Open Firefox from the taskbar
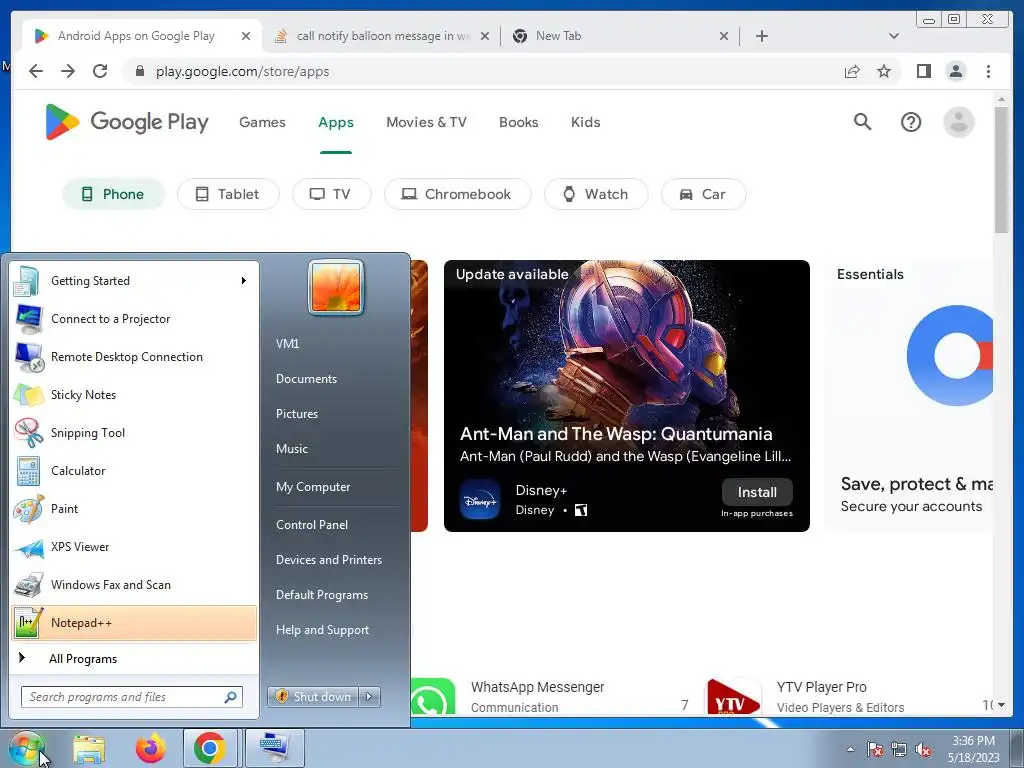This screenshot has width=1024, height=768. 150,748
